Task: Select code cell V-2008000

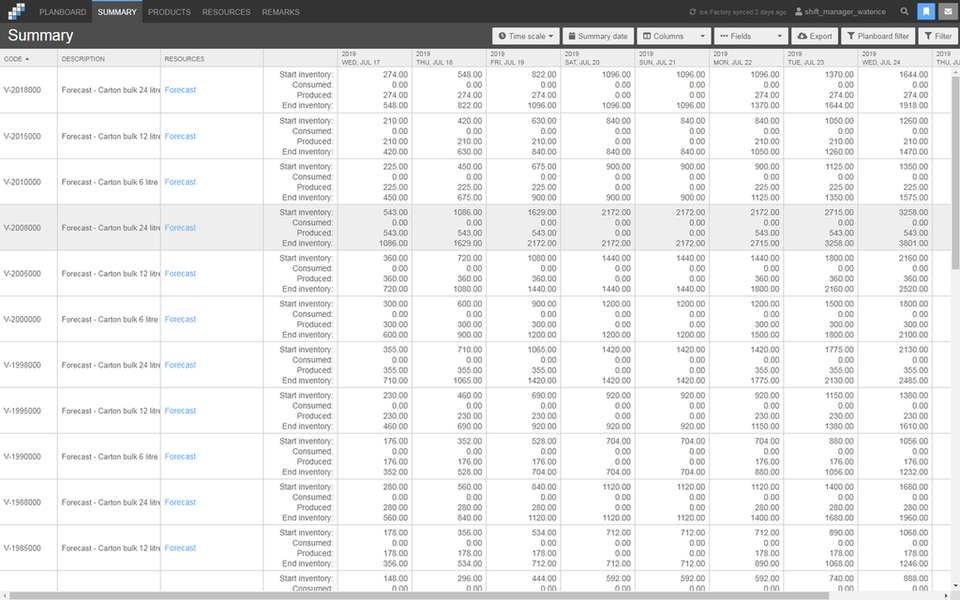Action: point(28,228)
